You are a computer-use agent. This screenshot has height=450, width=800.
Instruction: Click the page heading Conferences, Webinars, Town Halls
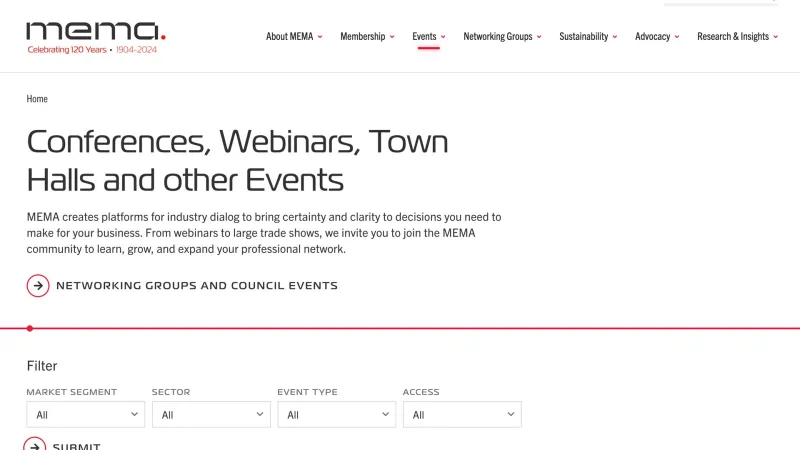pyautogui.click(x=237, y=161)
